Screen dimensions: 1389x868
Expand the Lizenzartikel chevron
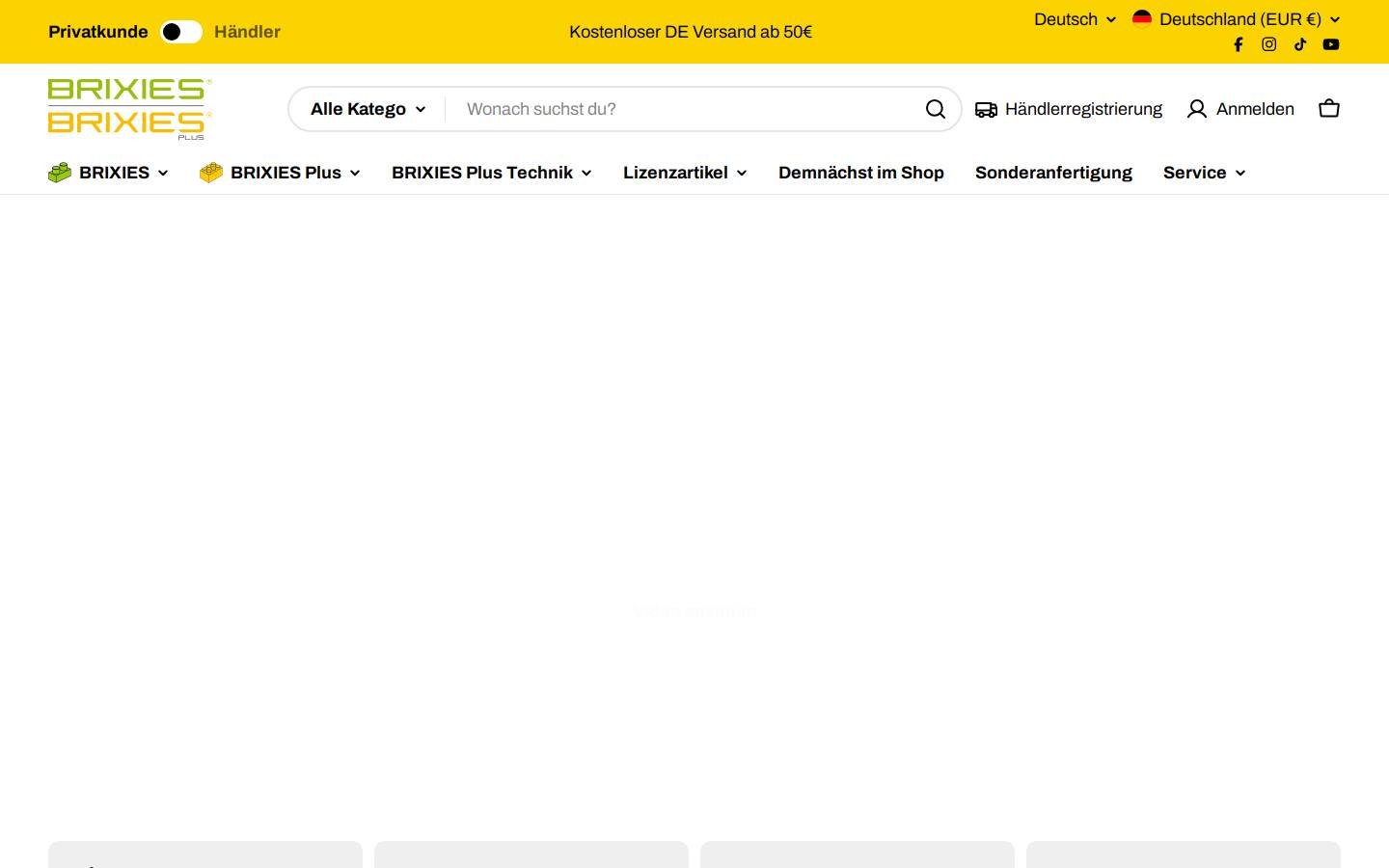[742, 174]
